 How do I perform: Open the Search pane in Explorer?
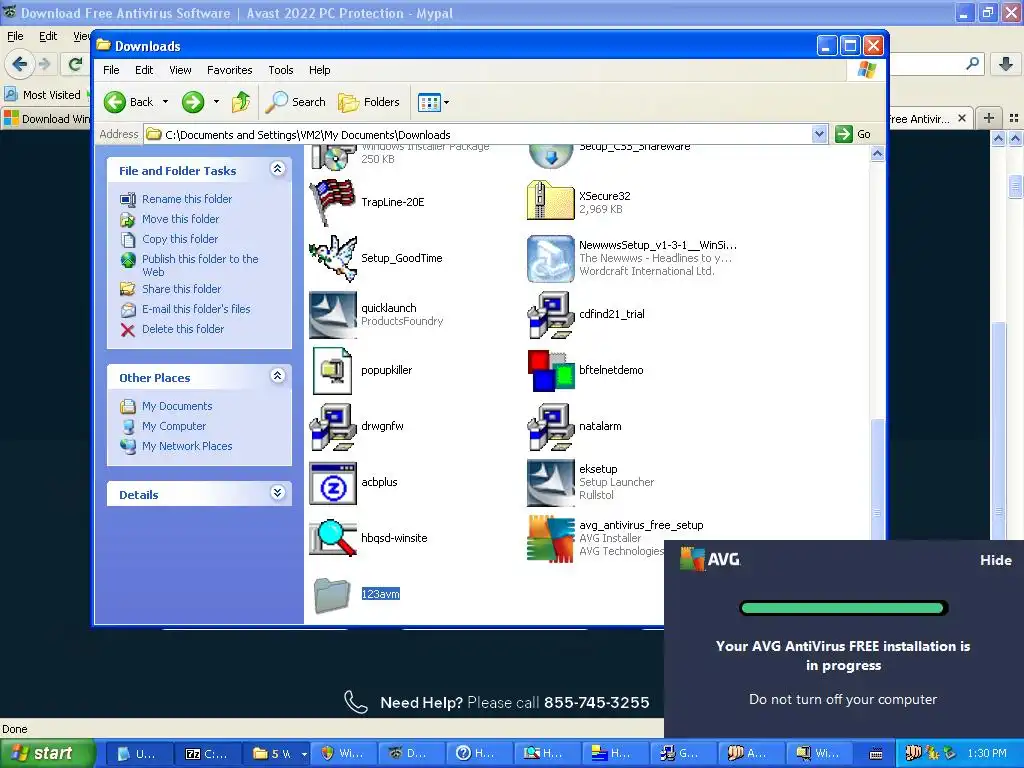click(296, 102)
